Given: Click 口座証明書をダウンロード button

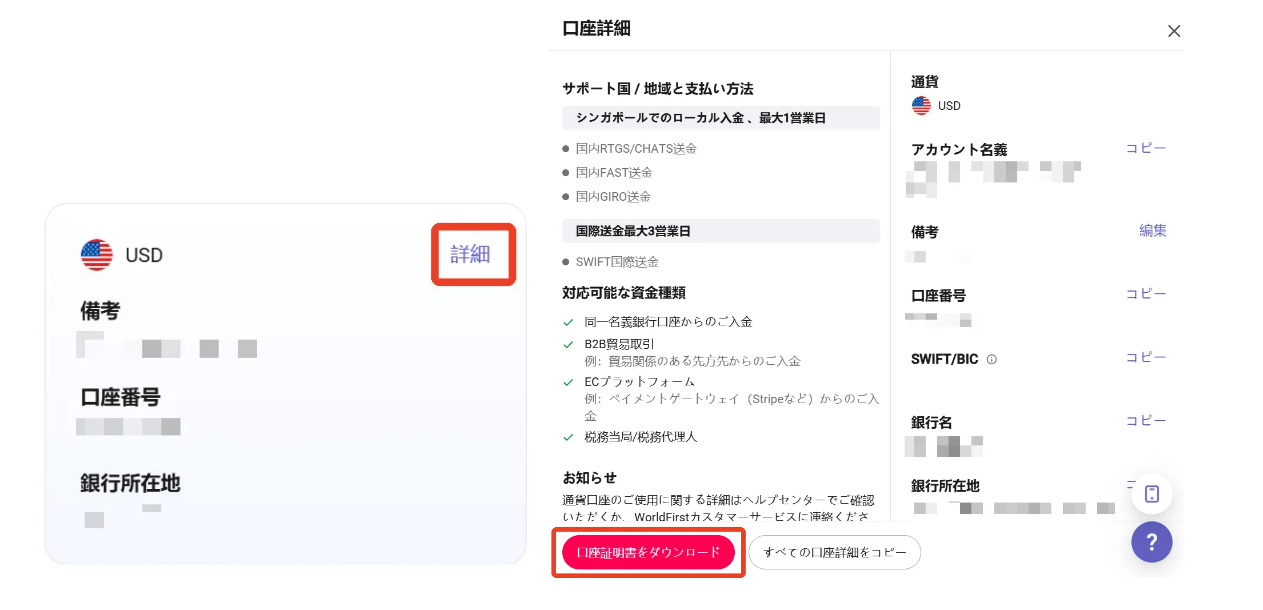Looking at the screenshot, I should tap(649, 552).
